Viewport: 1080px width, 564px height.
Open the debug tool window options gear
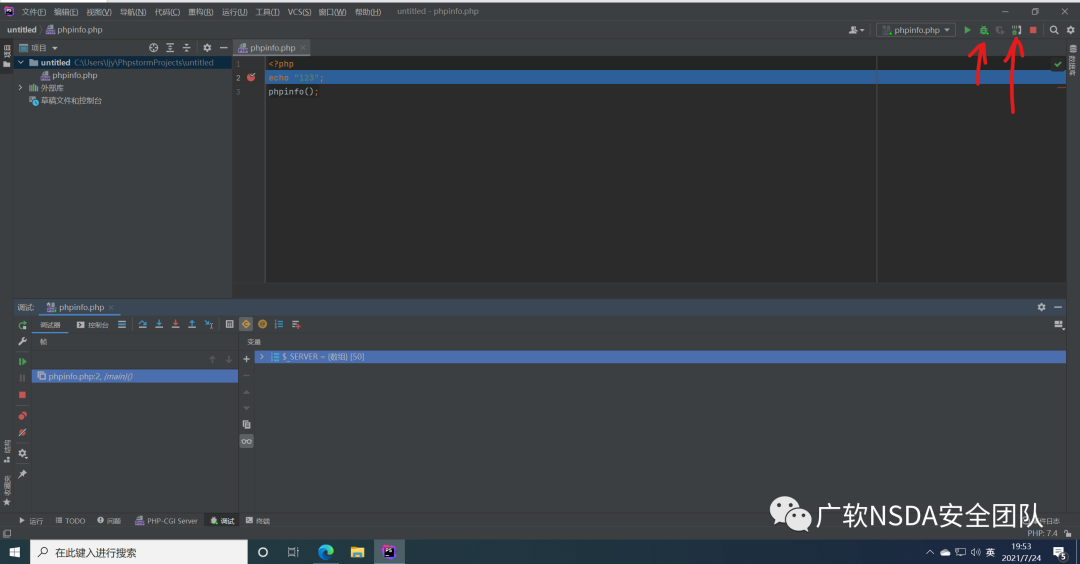click(x=1041, y=307)
